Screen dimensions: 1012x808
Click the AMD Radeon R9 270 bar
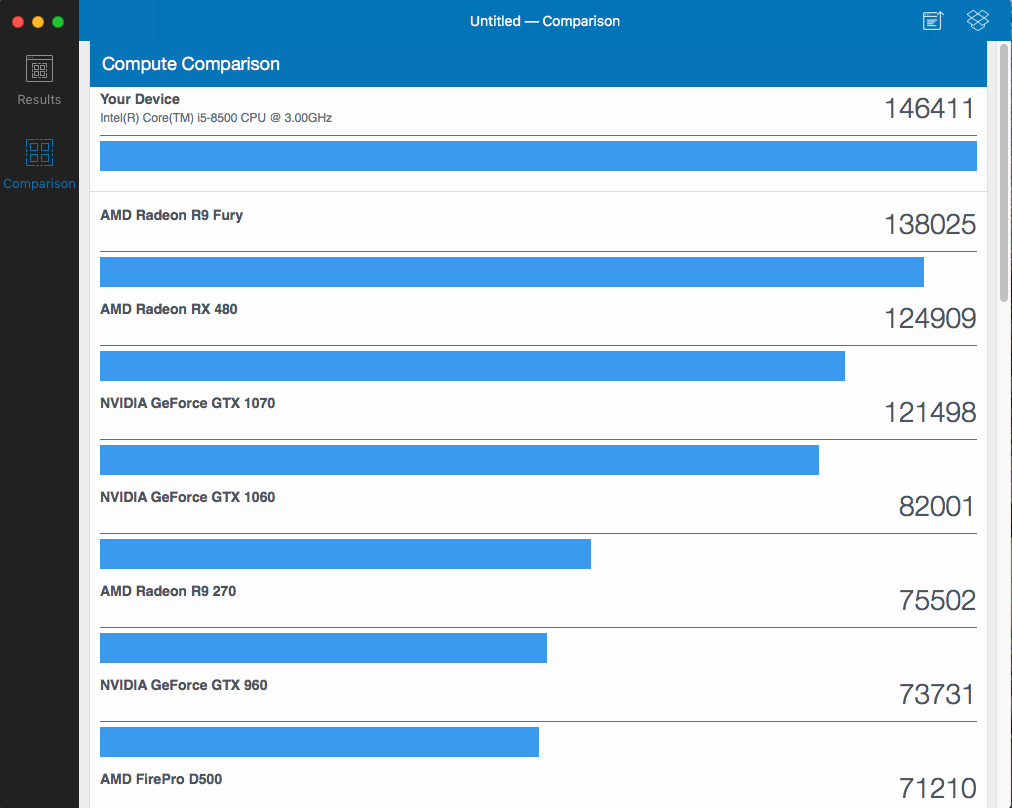[323, 648]
